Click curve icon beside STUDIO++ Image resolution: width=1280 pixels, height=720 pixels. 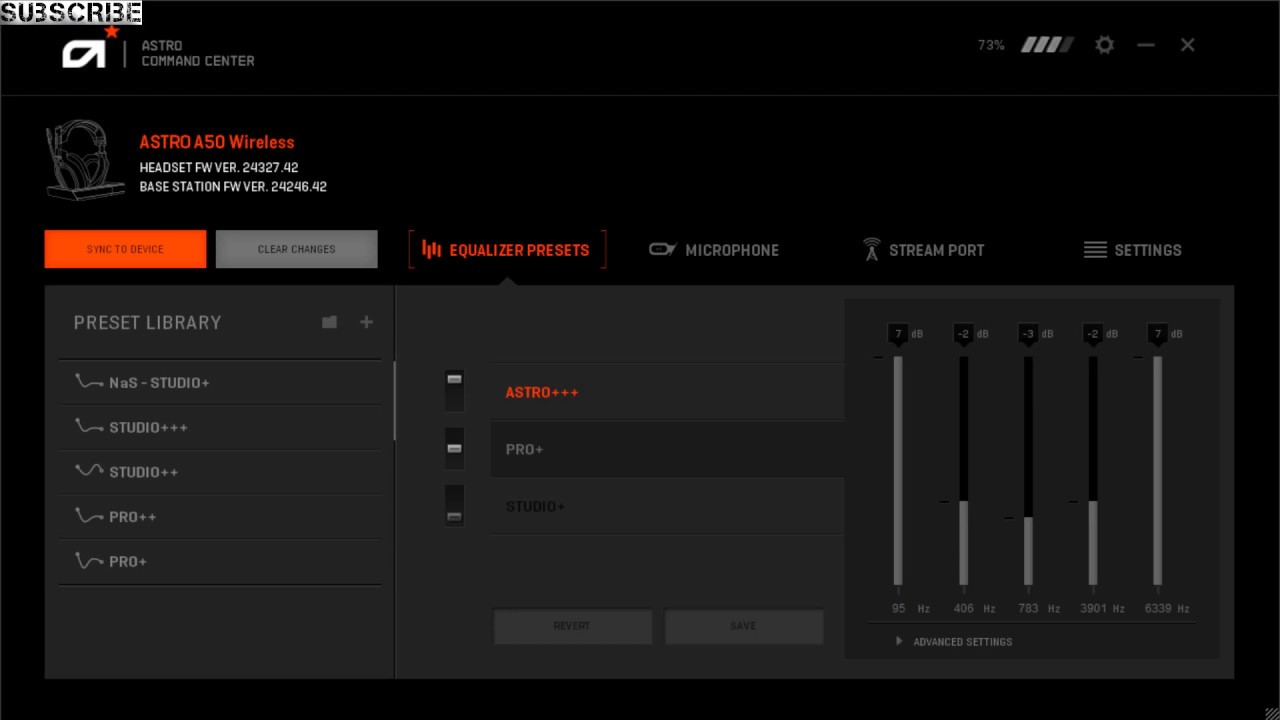[89, 471]
